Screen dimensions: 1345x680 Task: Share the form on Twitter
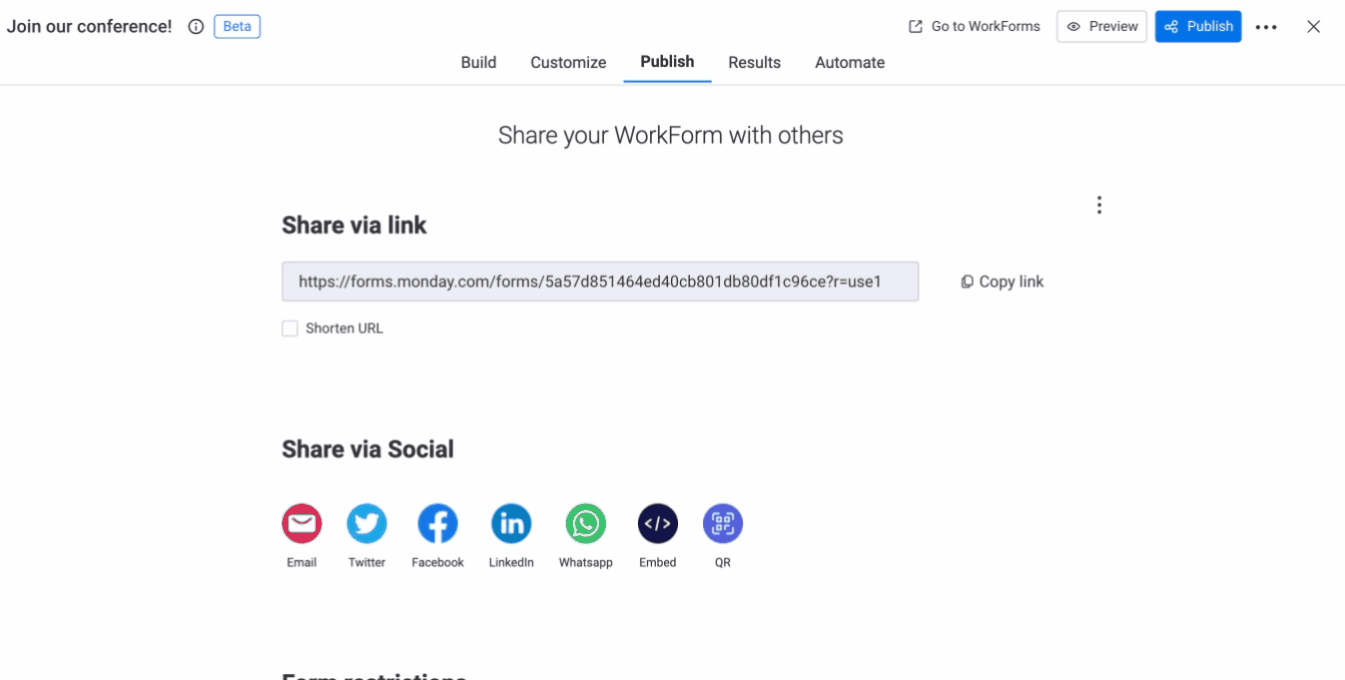click(367, 523)
